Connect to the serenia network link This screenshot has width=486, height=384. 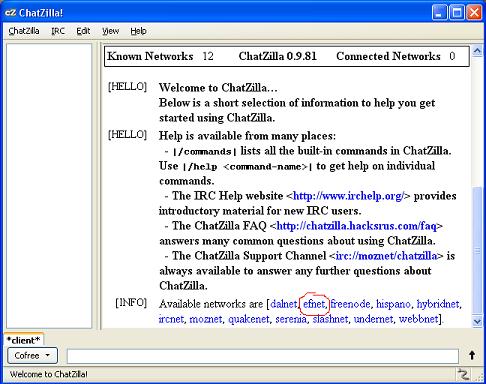pyautogui.click(x=291, y=319)
